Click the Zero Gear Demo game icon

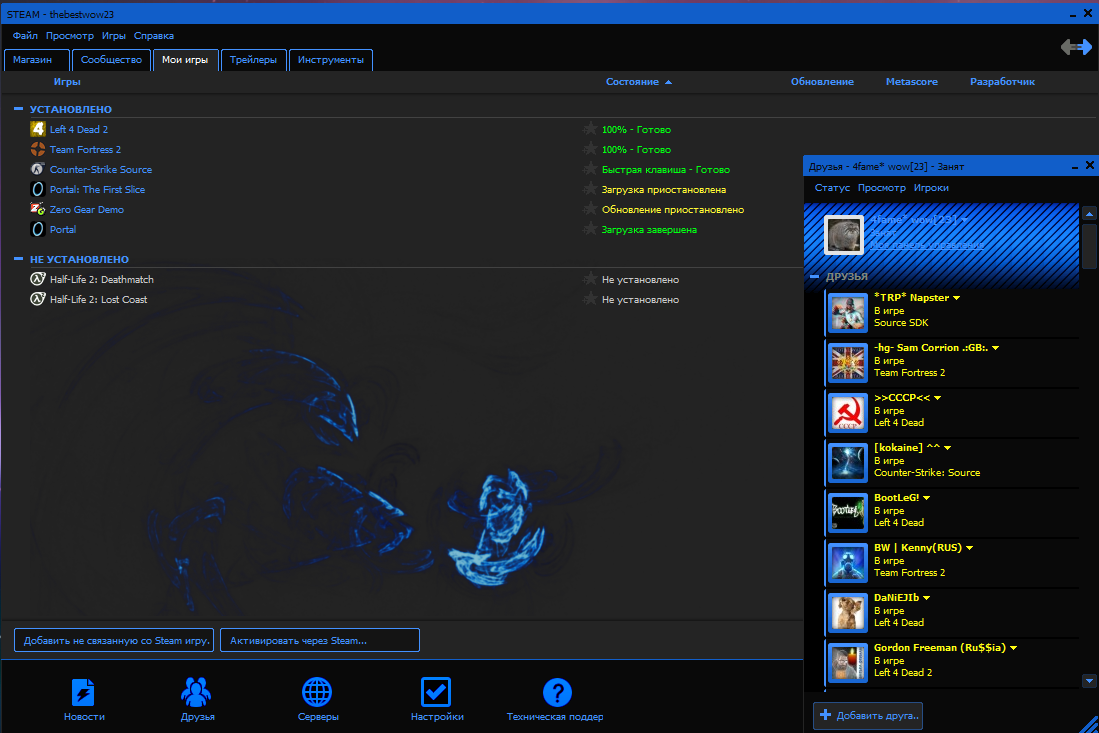38,209
